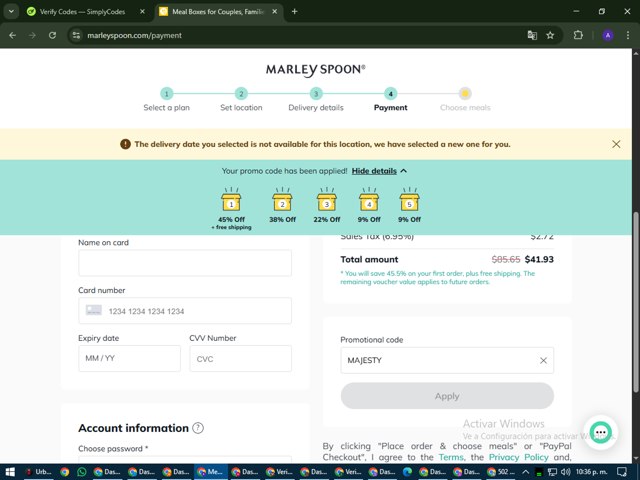Reload the Marley Spoon payment page

[52, 36]
